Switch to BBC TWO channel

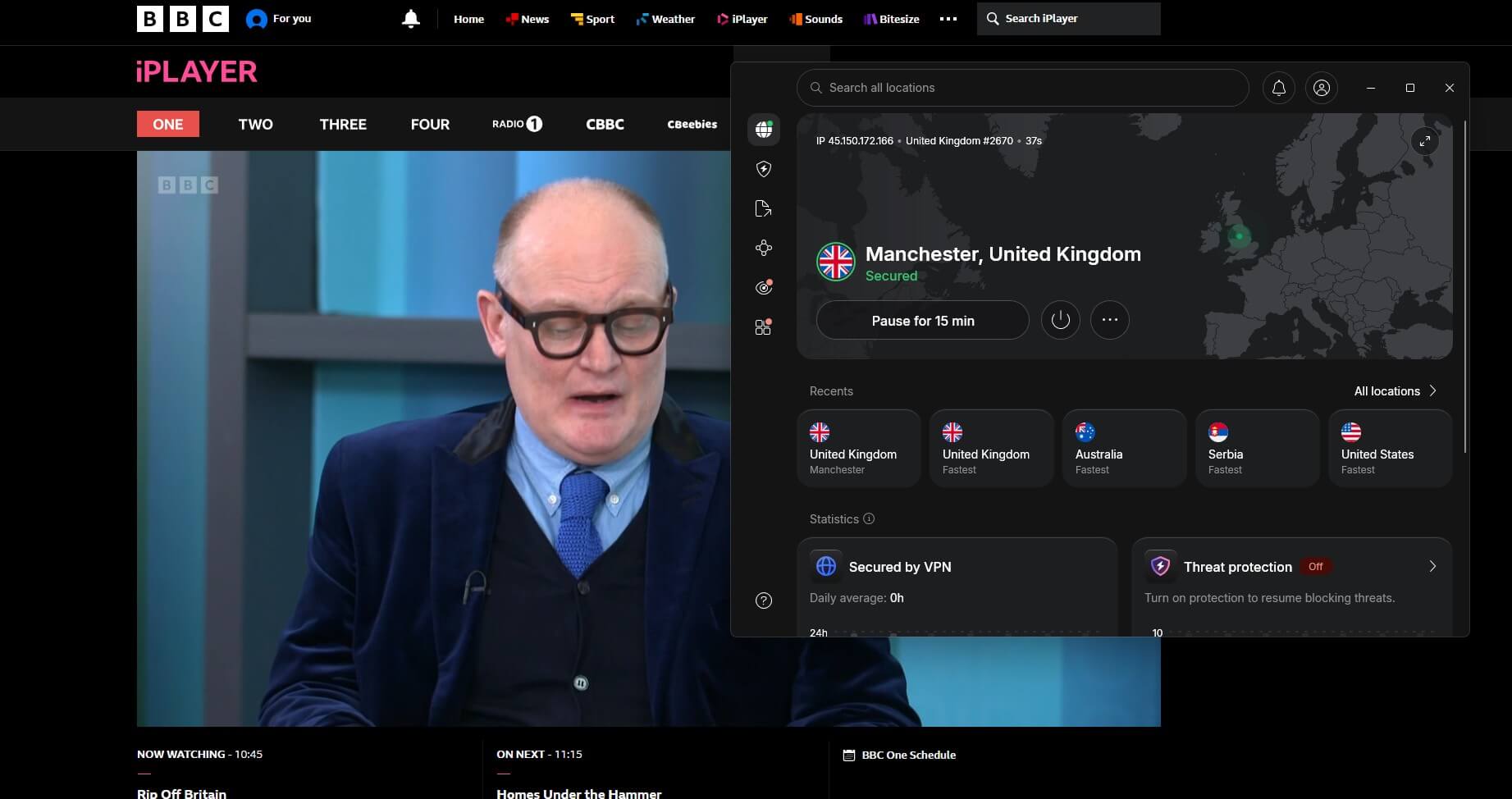[256, 124]
